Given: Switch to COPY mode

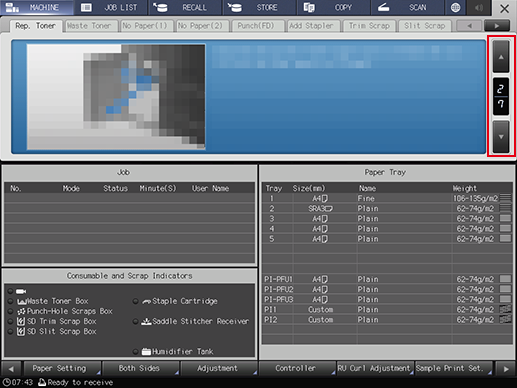Looking at the screenshot, I should pyautogui.click(x=333, y=7).
